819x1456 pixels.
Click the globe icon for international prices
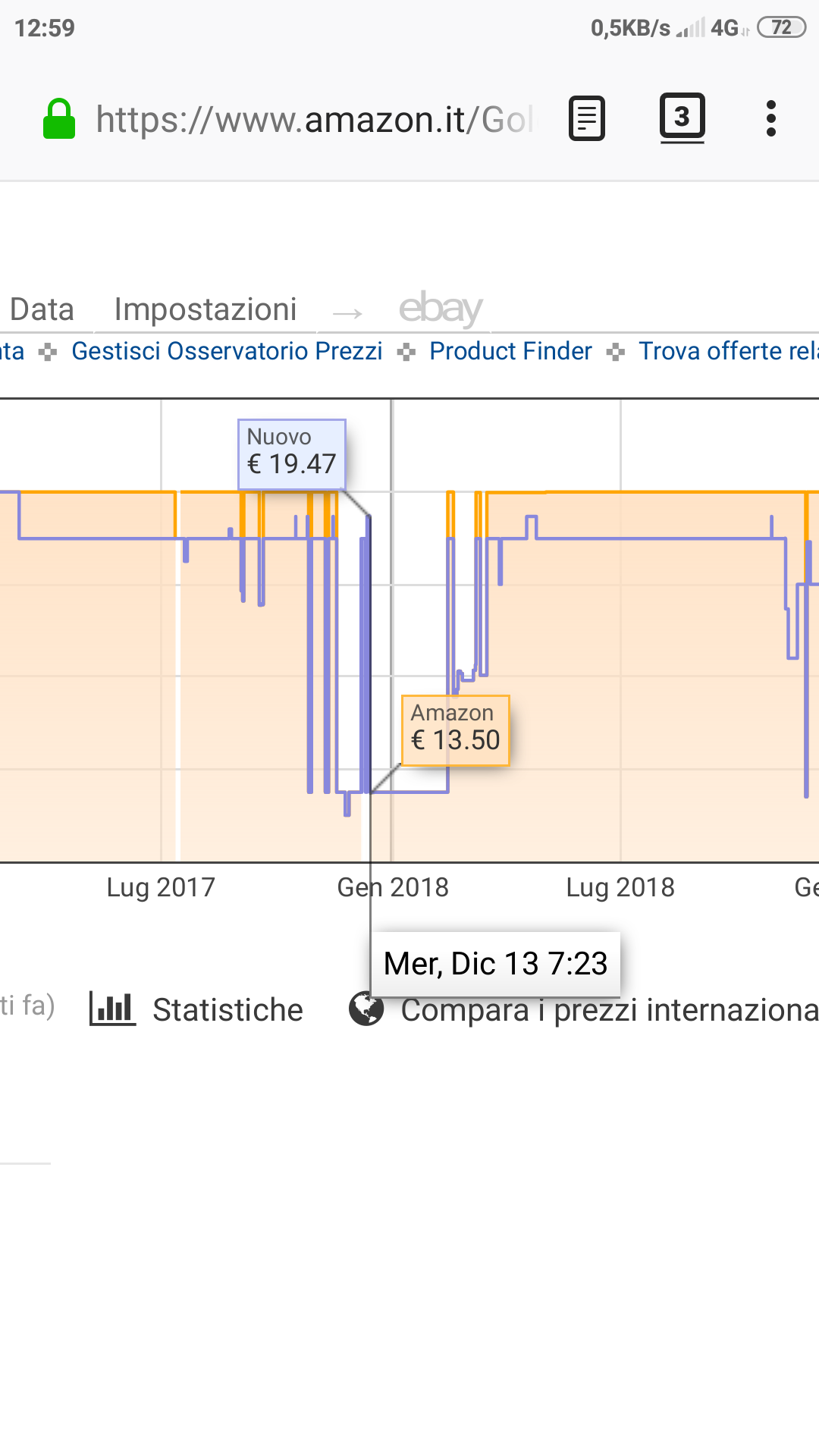(x=366, y=1009)
